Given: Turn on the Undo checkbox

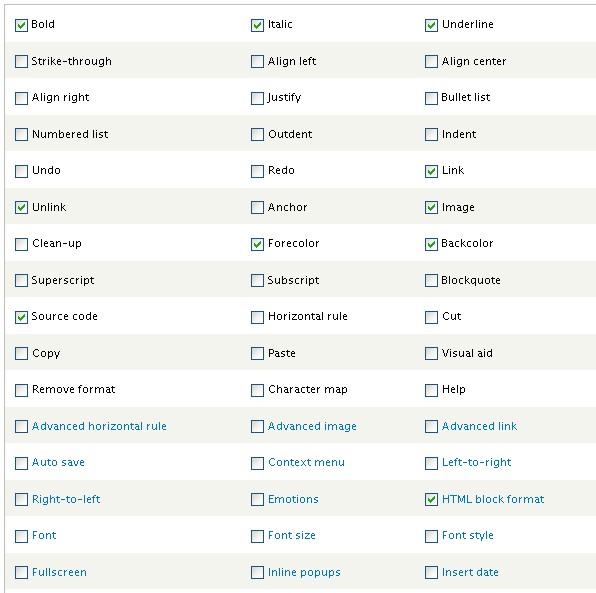Looking at the screenshot, I should pos(21,171).
